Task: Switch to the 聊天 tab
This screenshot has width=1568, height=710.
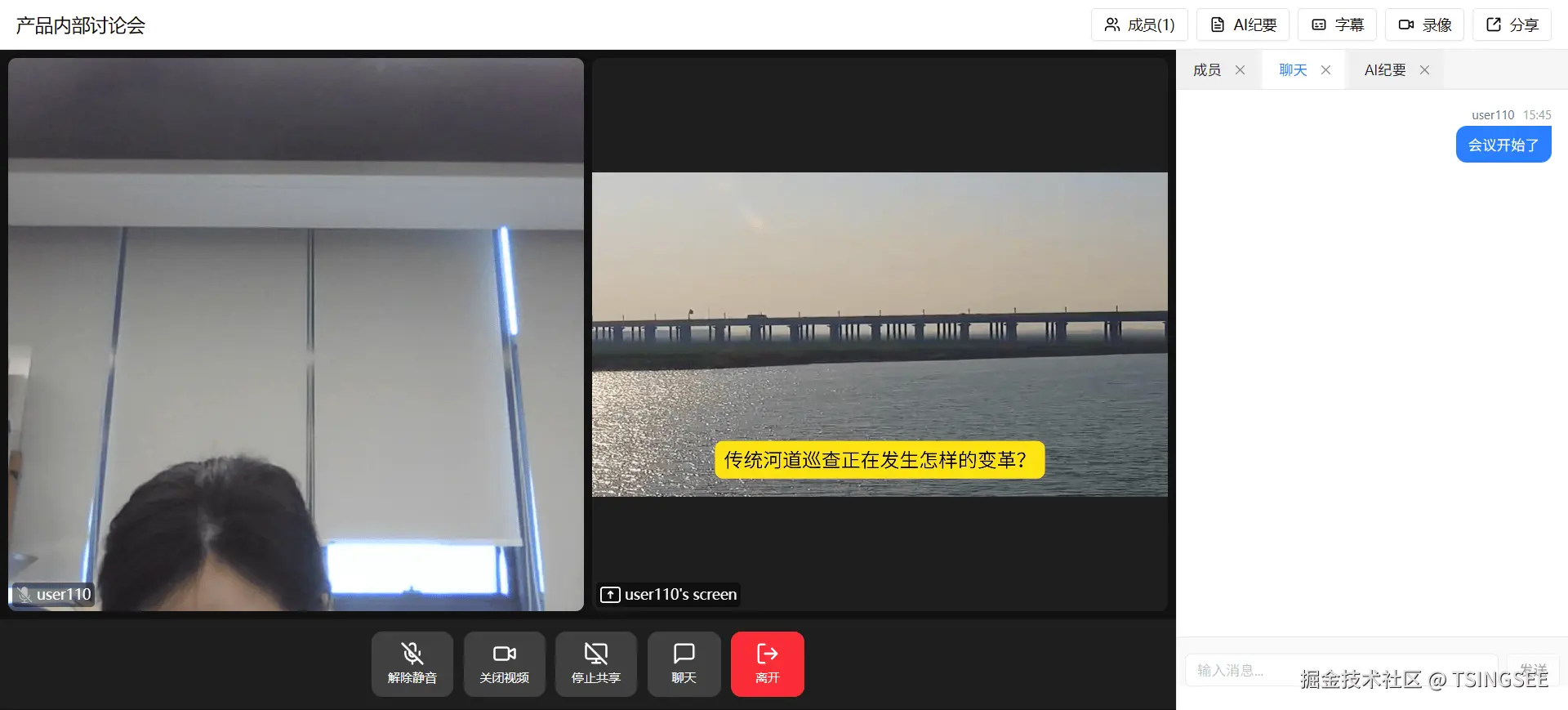Action: [x=1293, y=70]
